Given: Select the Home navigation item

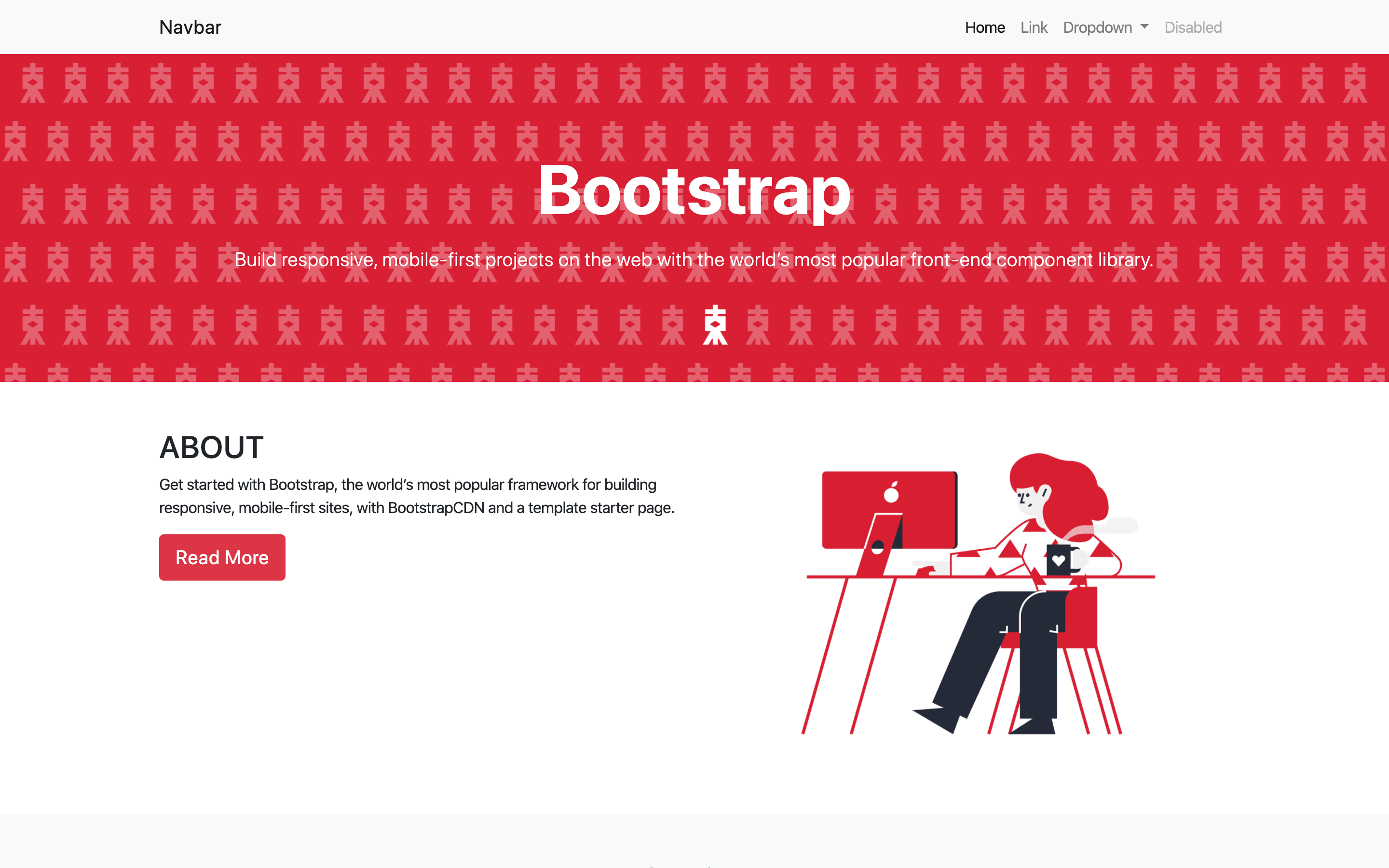Looking at the screenshot, I should 984,27.
